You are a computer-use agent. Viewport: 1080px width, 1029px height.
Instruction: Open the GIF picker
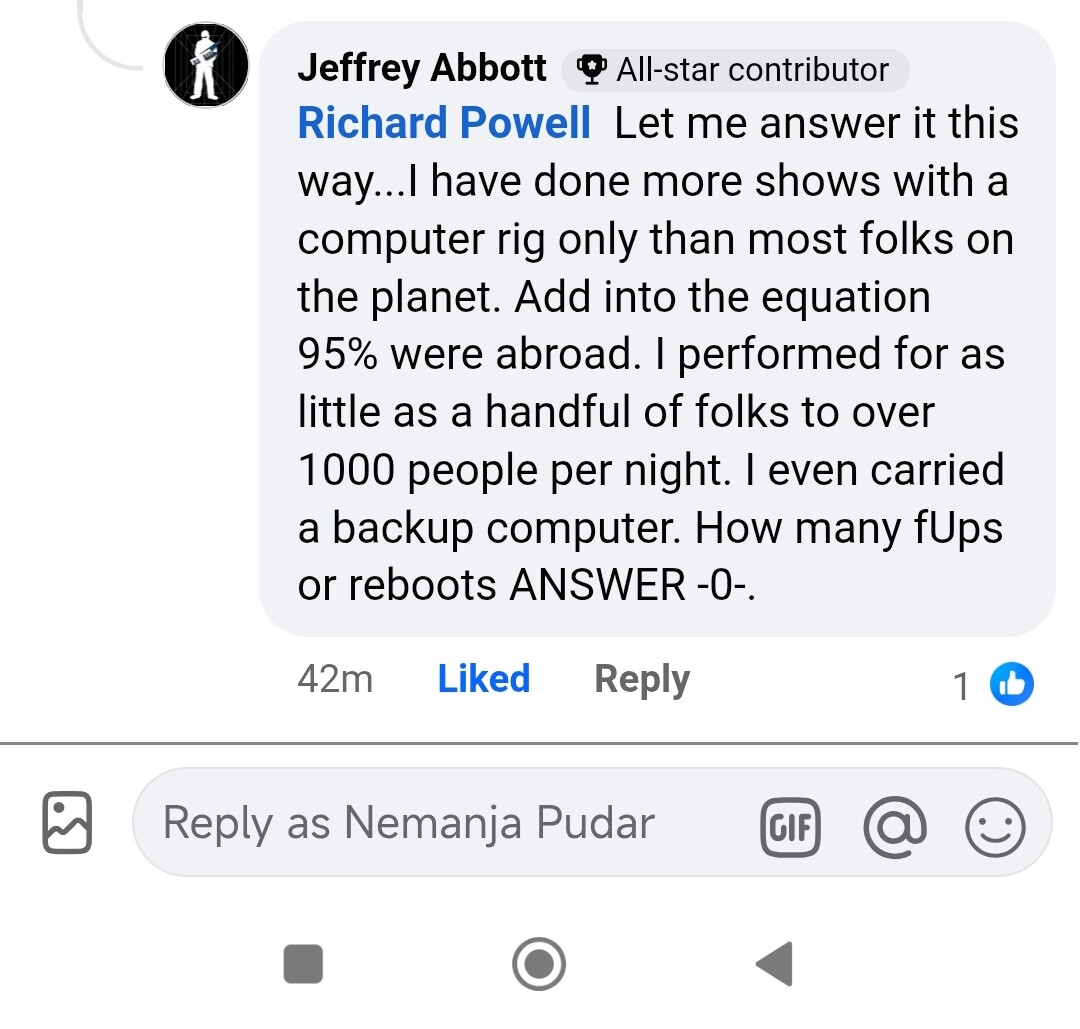(x=790, y=827)
